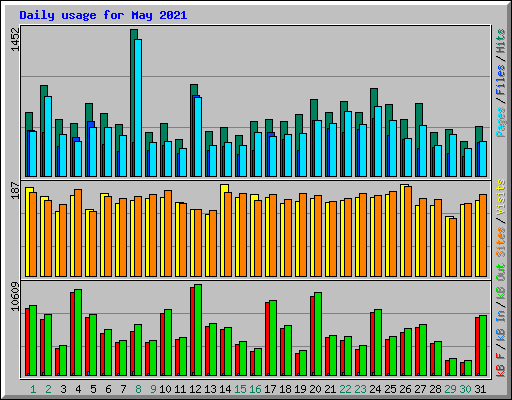Click day 31 on the x-axis
The width and height of the screenshot is (512, 400).
coord(480,389)
